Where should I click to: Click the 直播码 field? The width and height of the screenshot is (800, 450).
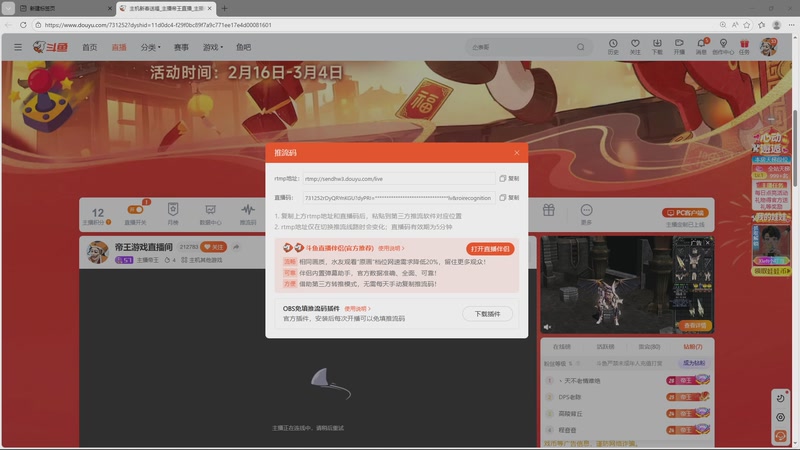(399, 197)
